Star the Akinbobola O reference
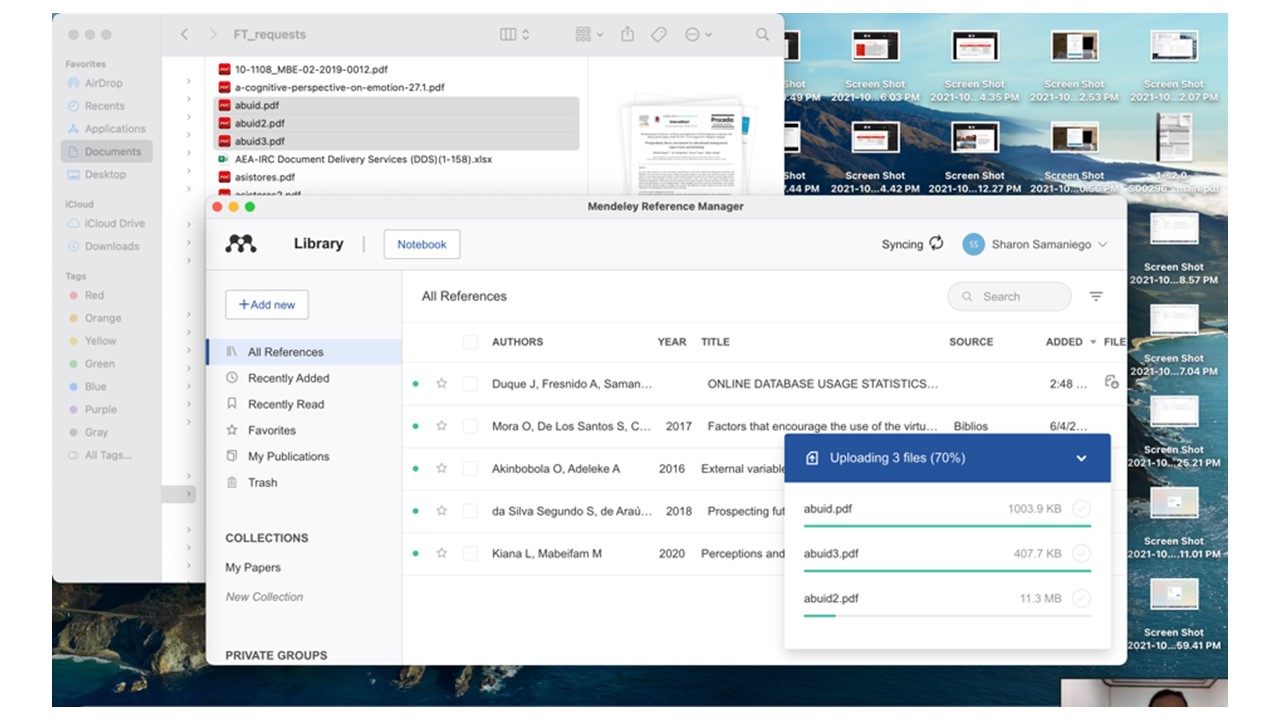 coord(441,468)
